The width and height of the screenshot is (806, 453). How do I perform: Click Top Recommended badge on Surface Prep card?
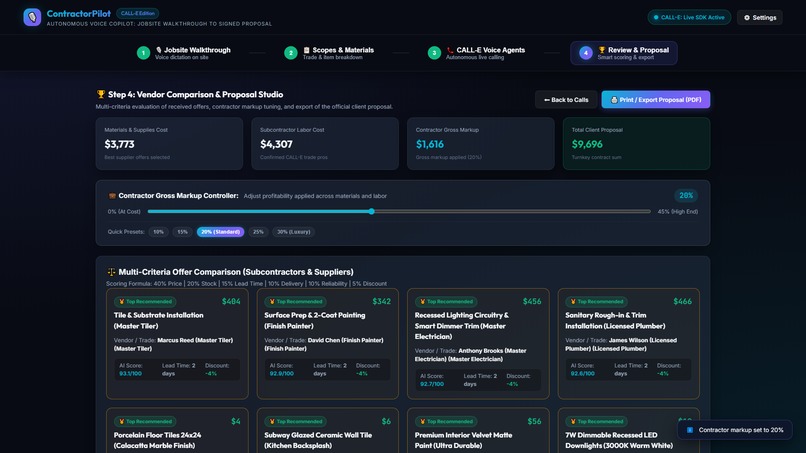tap(296, 302)
